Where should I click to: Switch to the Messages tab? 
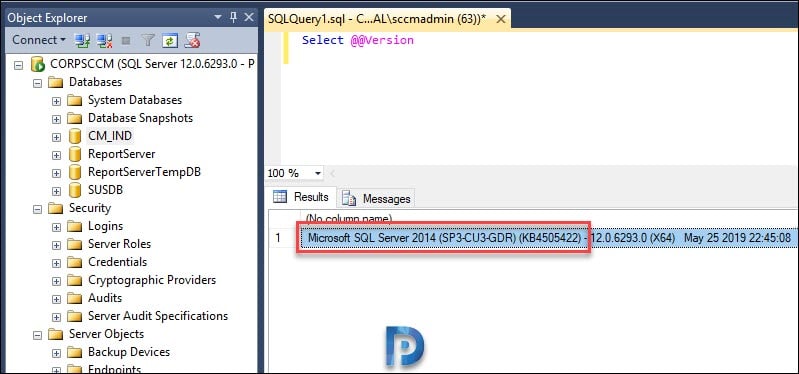click(x=376, y=198)
